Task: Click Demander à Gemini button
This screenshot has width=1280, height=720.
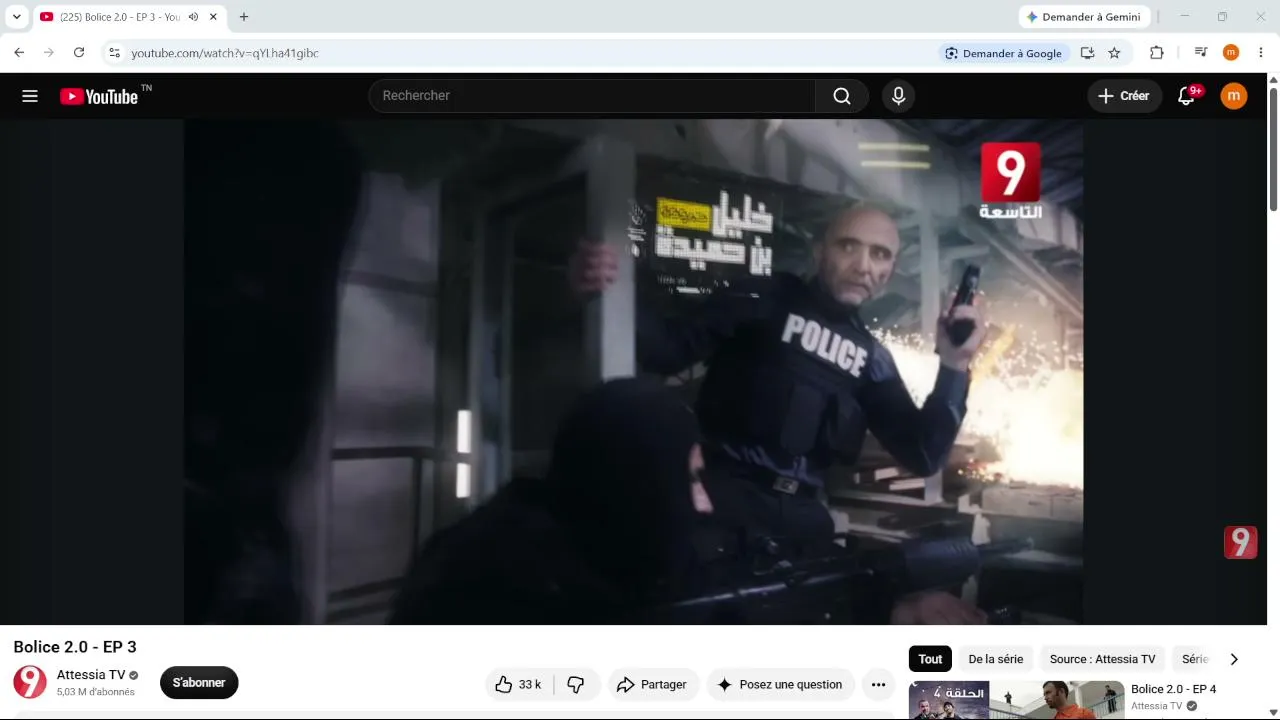Action: point(1084,17)
